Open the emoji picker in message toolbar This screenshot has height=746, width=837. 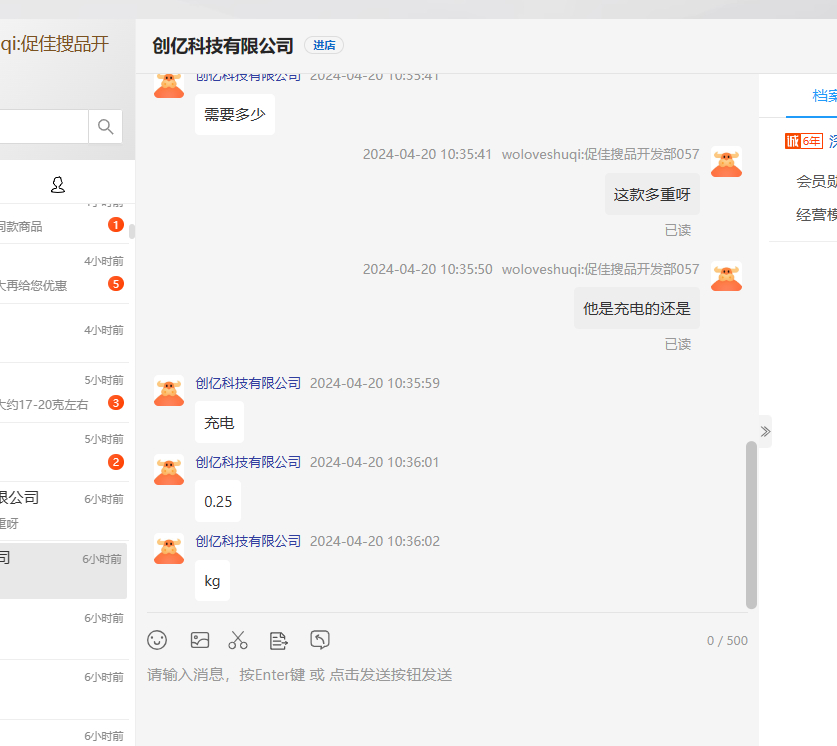157,640
